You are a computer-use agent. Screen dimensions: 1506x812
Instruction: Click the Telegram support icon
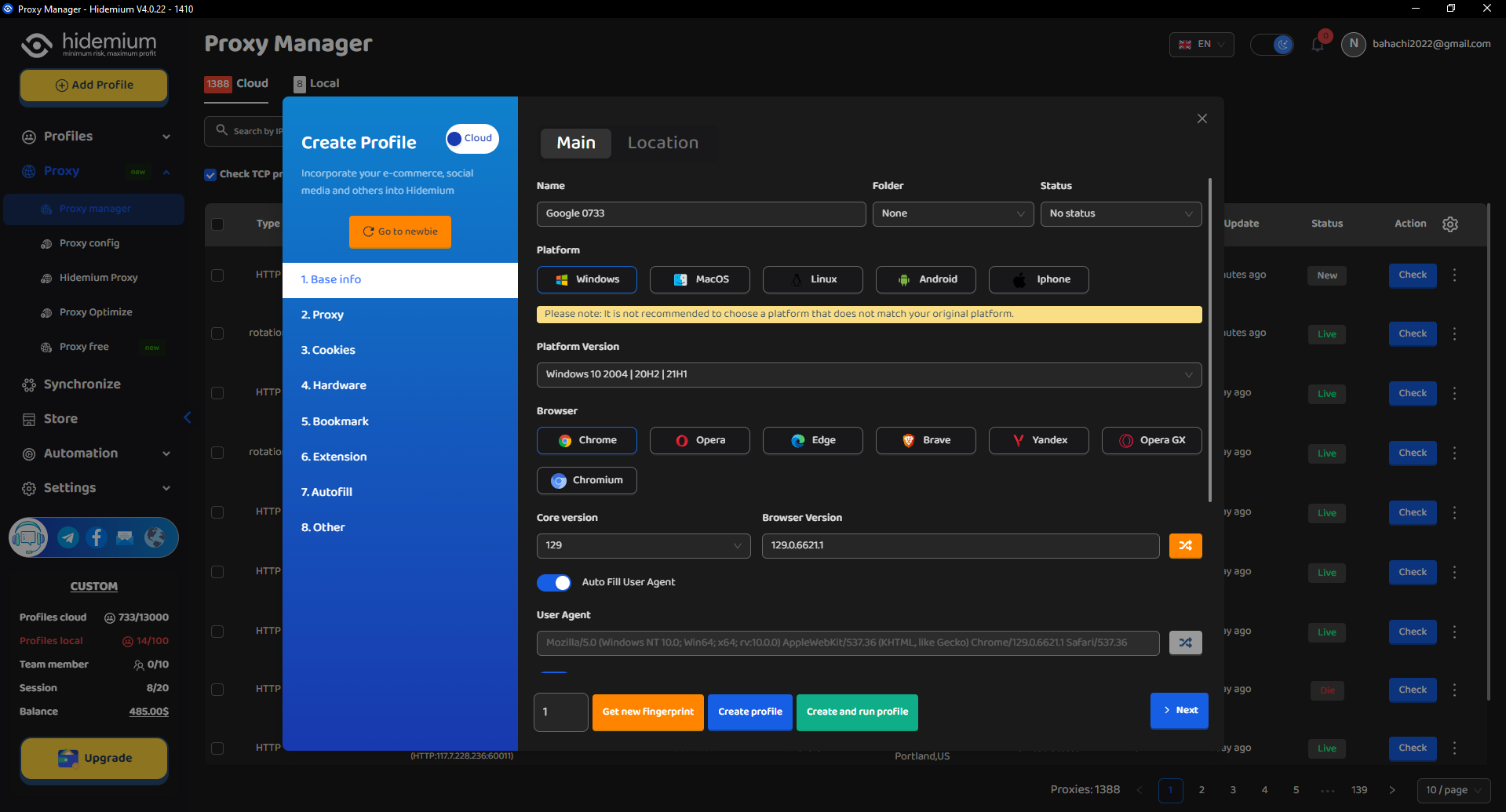68,537
